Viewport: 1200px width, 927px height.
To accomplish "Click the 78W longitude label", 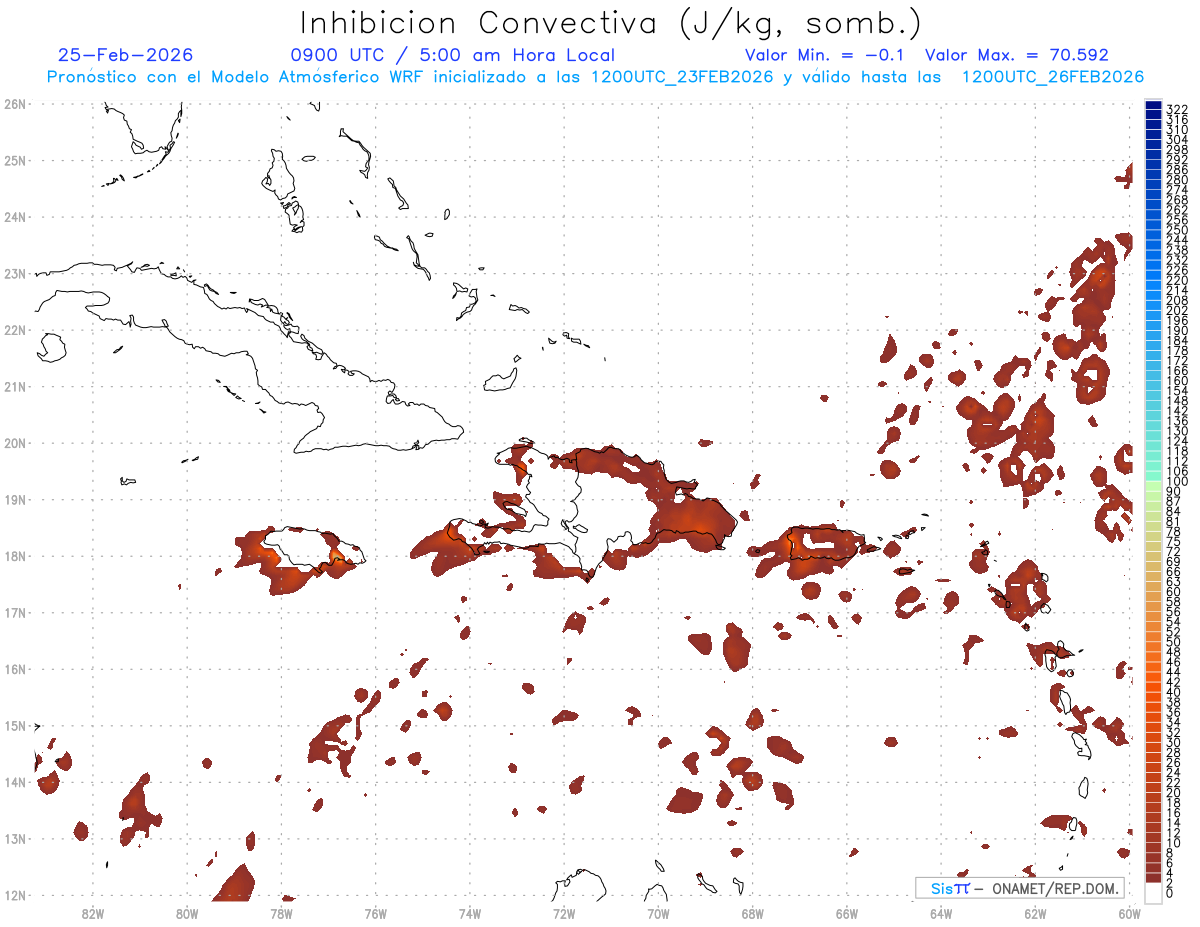I will pyautogui.click(x=281, y=912).
